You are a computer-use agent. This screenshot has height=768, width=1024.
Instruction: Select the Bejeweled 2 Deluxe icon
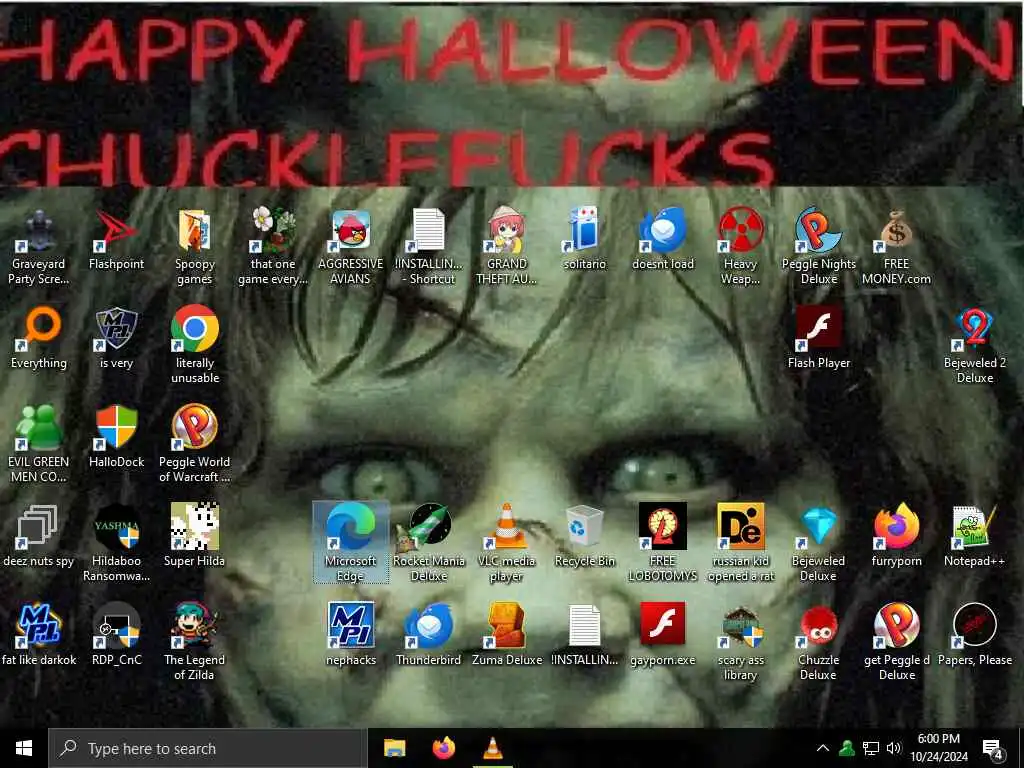[x=974, y=345]
